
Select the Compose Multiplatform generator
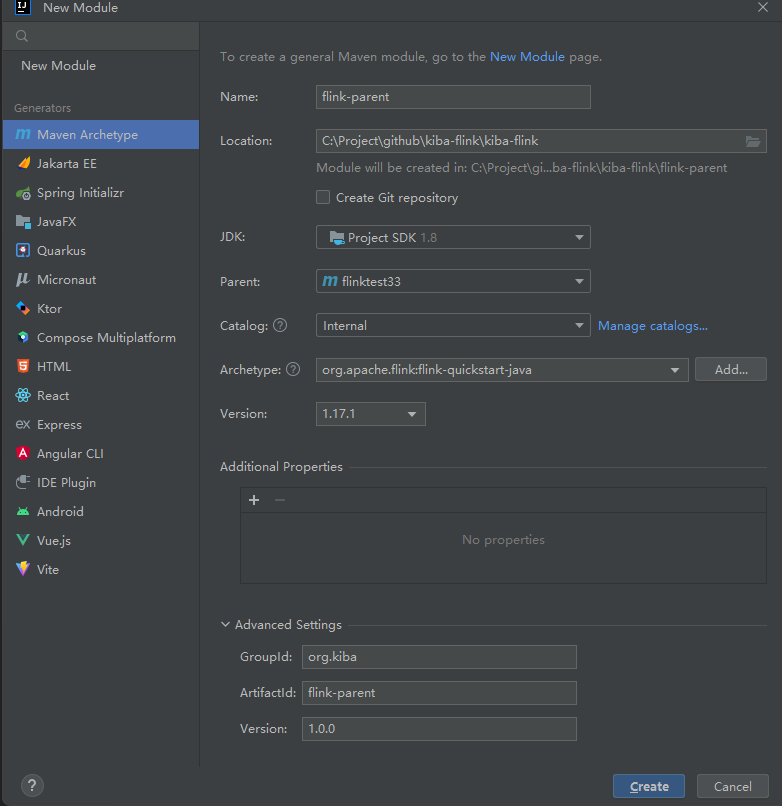[101, 338]
